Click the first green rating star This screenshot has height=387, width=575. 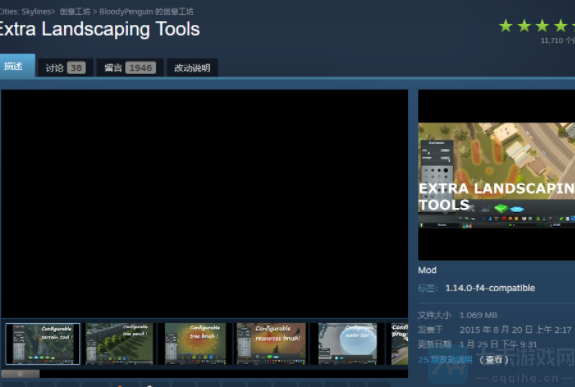click(506, 26)
